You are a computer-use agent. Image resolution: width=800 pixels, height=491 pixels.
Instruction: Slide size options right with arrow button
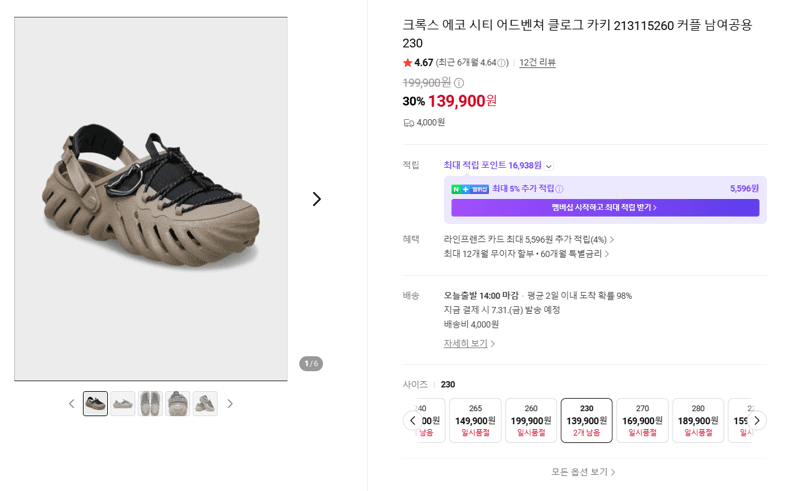(757, 421)
